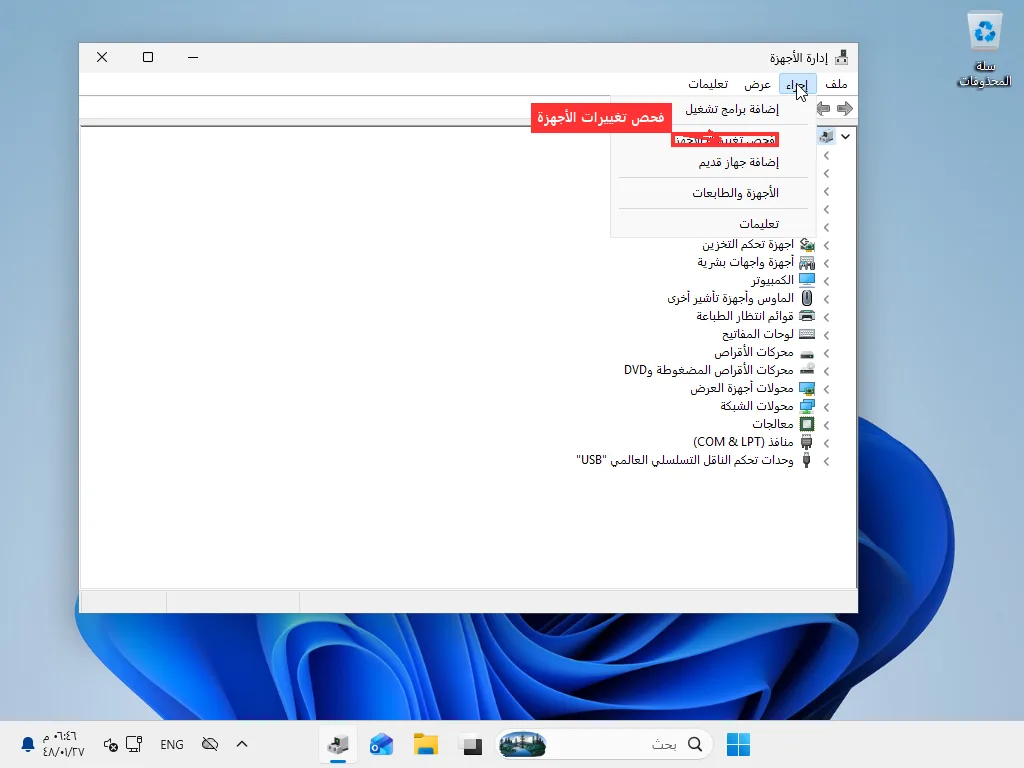The image size is (1024, 768).
Task: Click the processors chip icon
Action: 807,424
